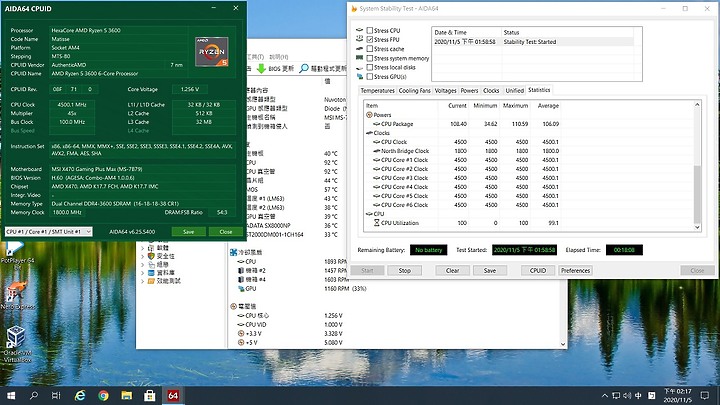Click the CPU Clock row icon
The height and width of the screenshot is (405, 720).
coord(377,142)
